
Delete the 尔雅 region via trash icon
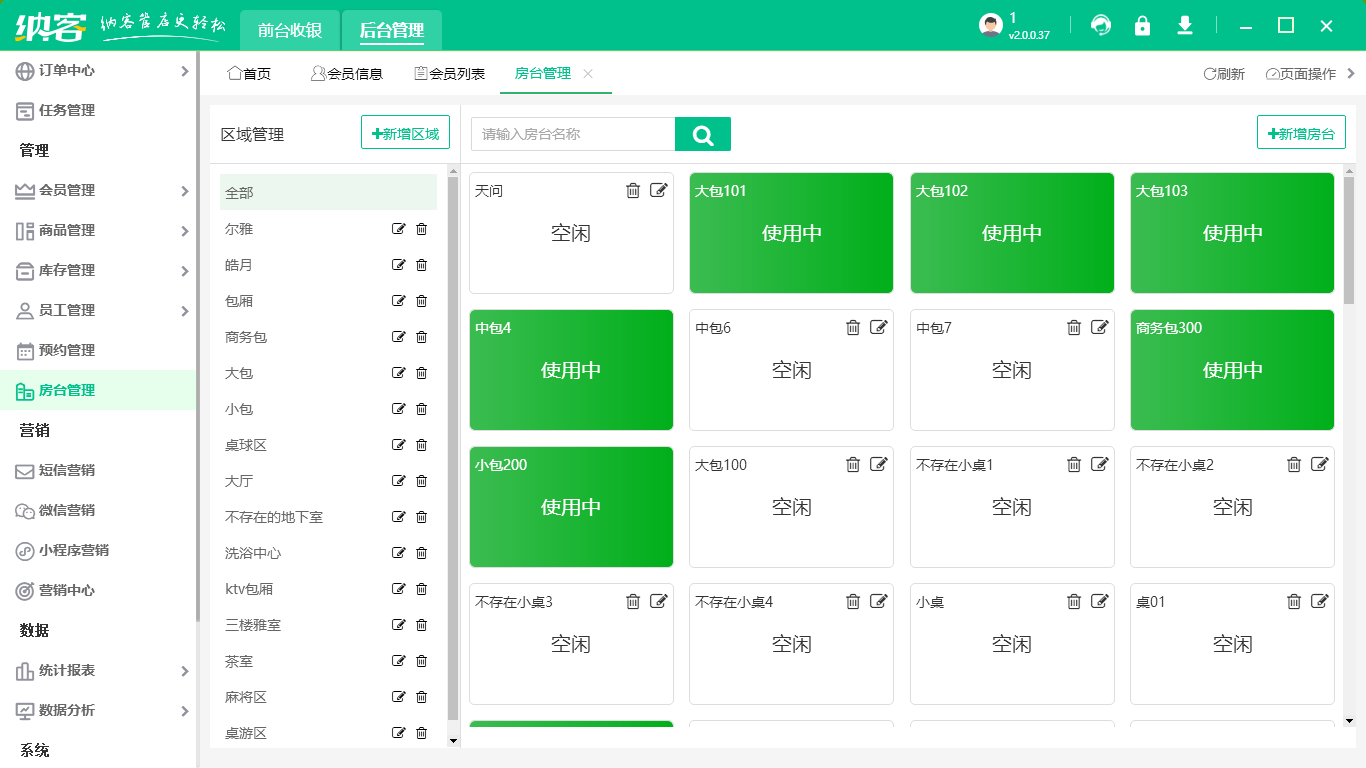[x=421, y=228]
